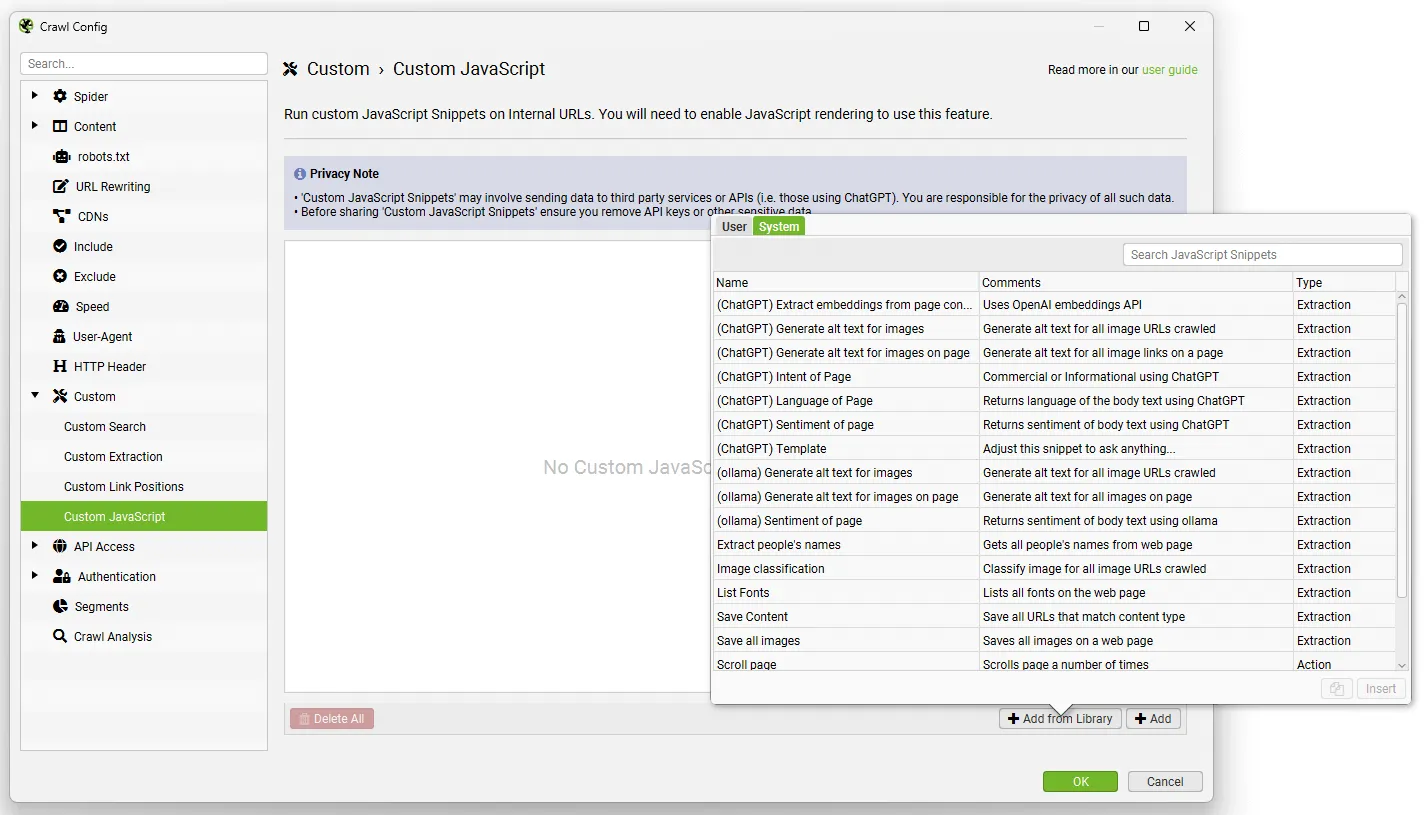
Task: Click the Spider gear icon in sidebar
Action: click(60, 97)
